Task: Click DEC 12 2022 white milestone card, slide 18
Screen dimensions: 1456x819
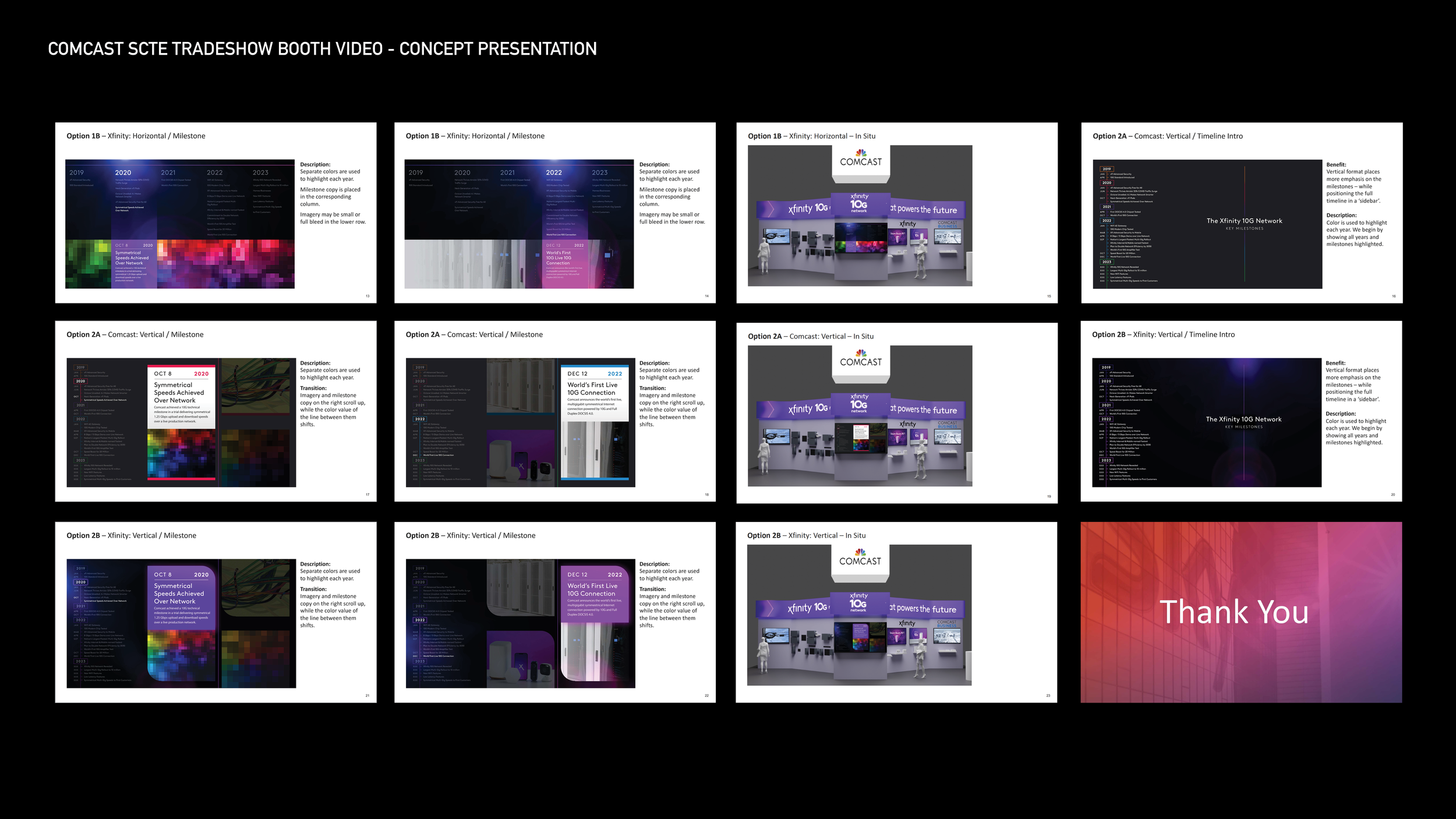Action: tap(595, 393)
